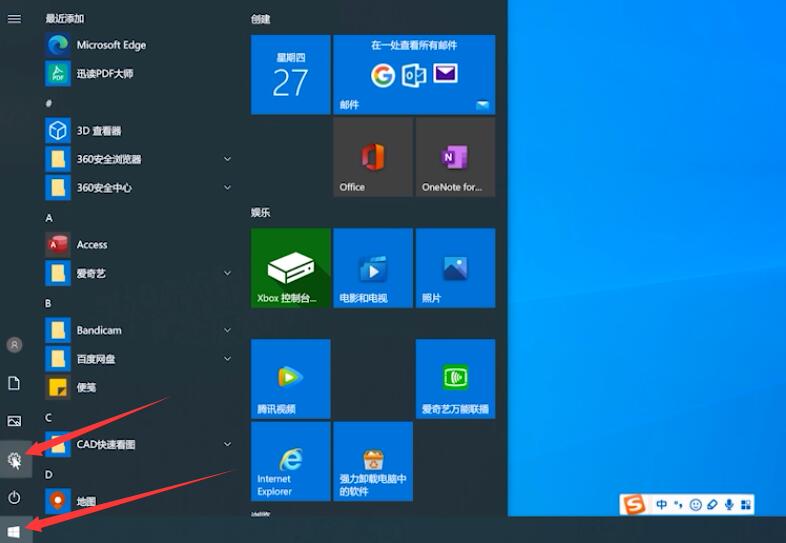
Task: Click the Windows Start button
Action: click(15, 531)
